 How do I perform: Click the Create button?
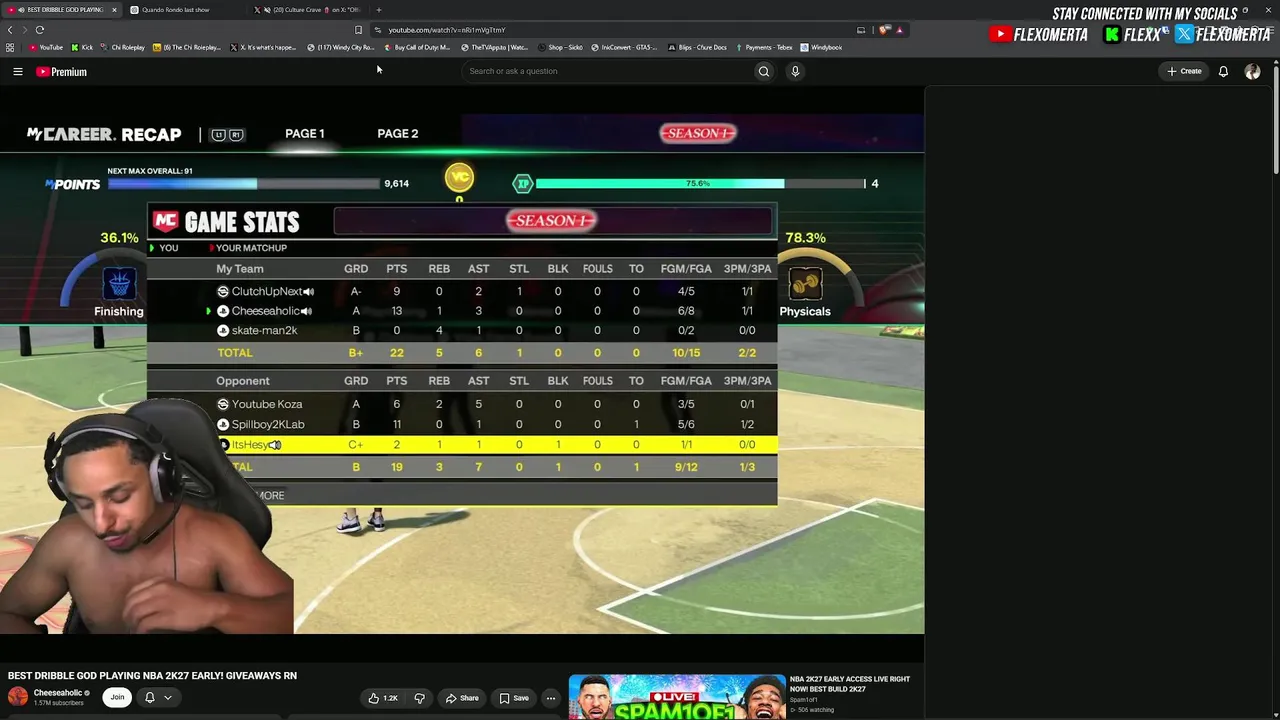pyautogui.click(x=1185, y=72)
